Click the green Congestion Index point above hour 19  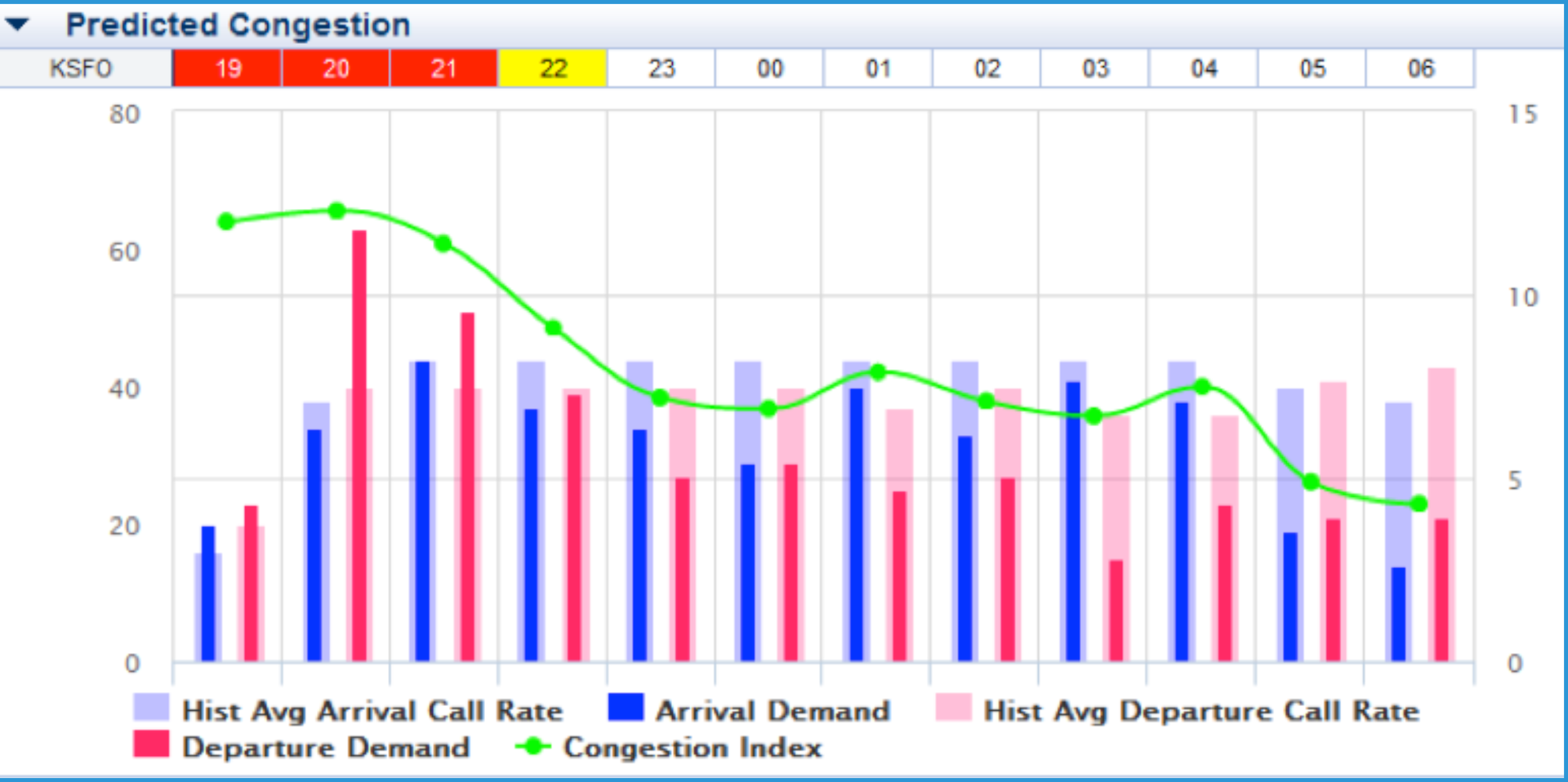225,220
